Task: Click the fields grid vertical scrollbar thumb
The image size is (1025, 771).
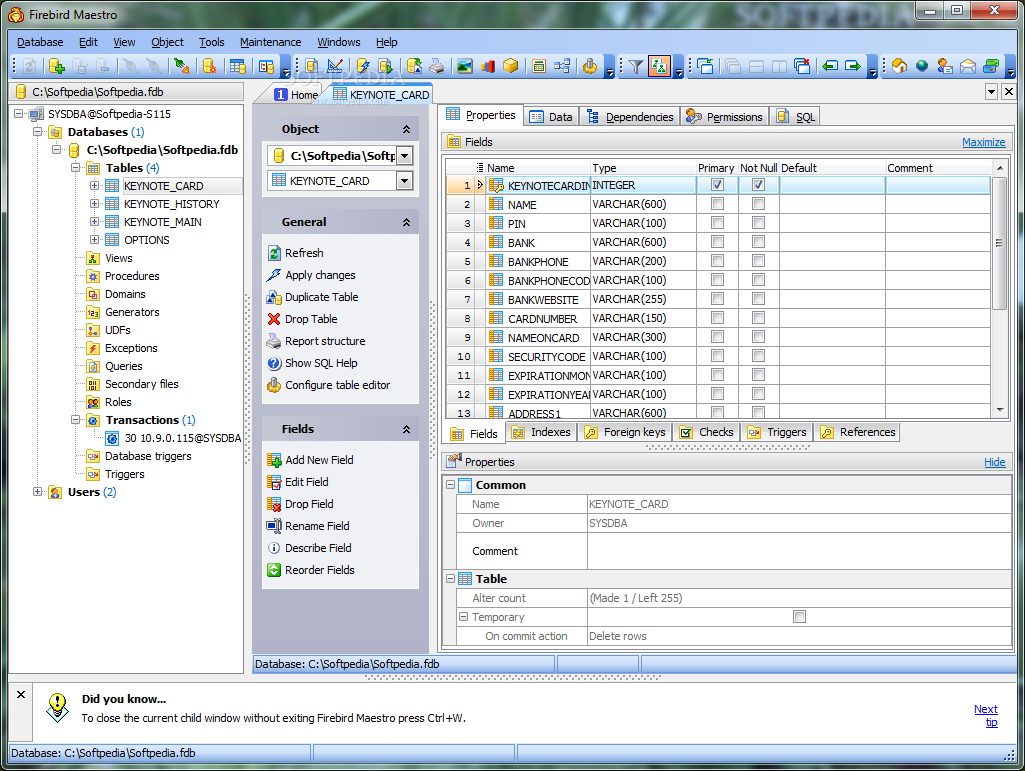Action: click(999, 243)
